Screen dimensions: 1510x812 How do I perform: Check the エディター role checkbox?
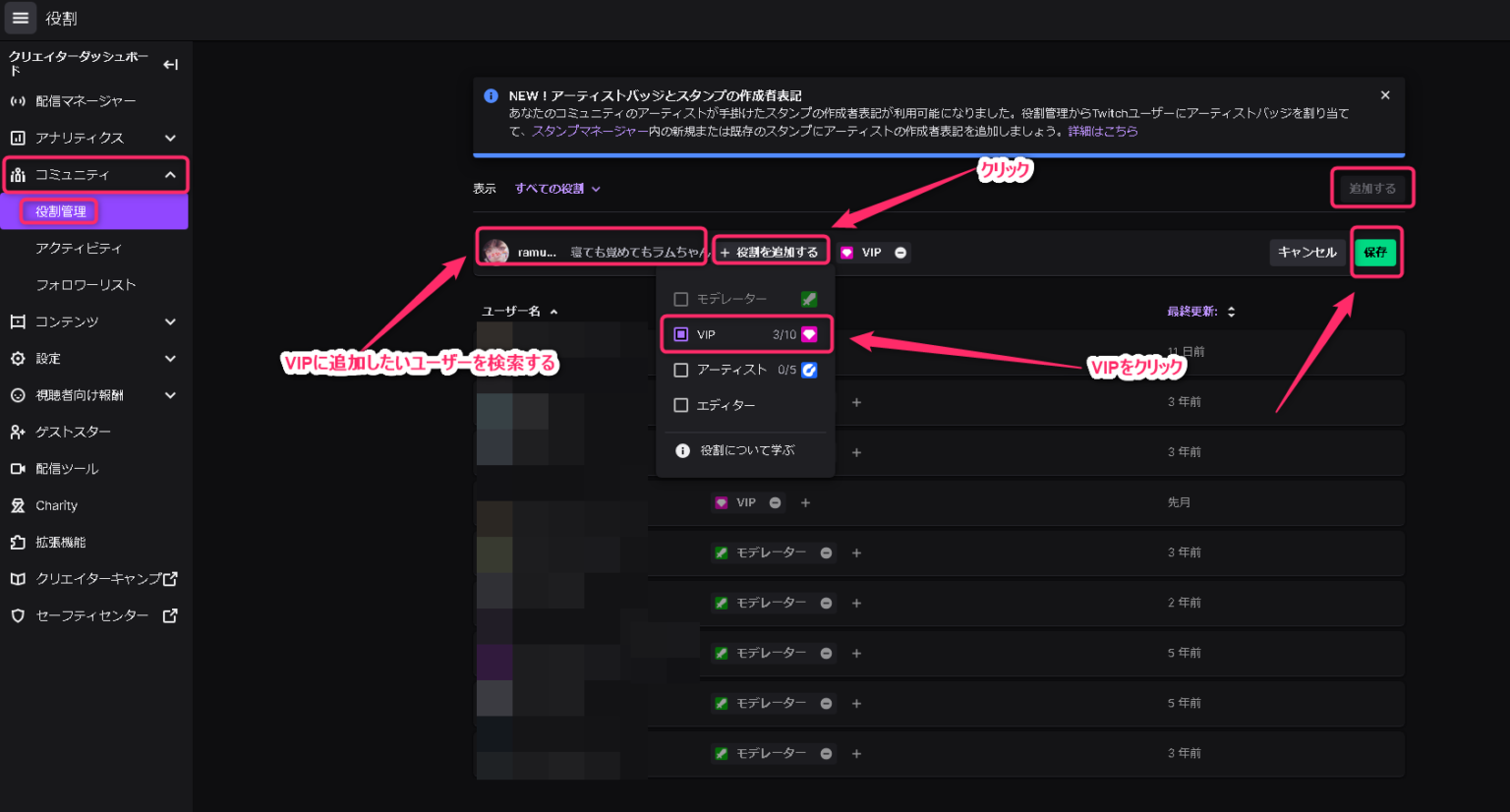pyautogui.click(x=679, y=404)
